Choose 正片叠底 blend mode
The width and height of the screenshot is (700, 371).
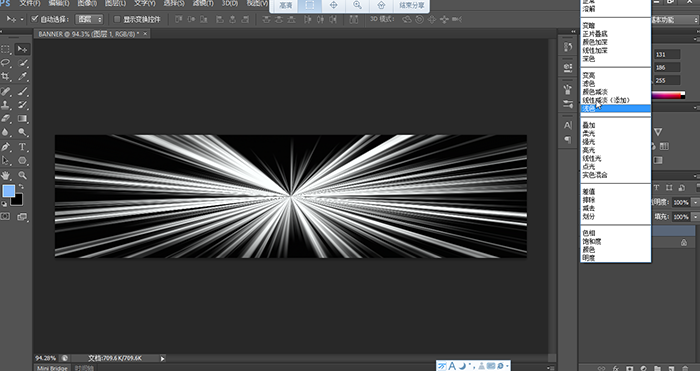tap(615, 34)
